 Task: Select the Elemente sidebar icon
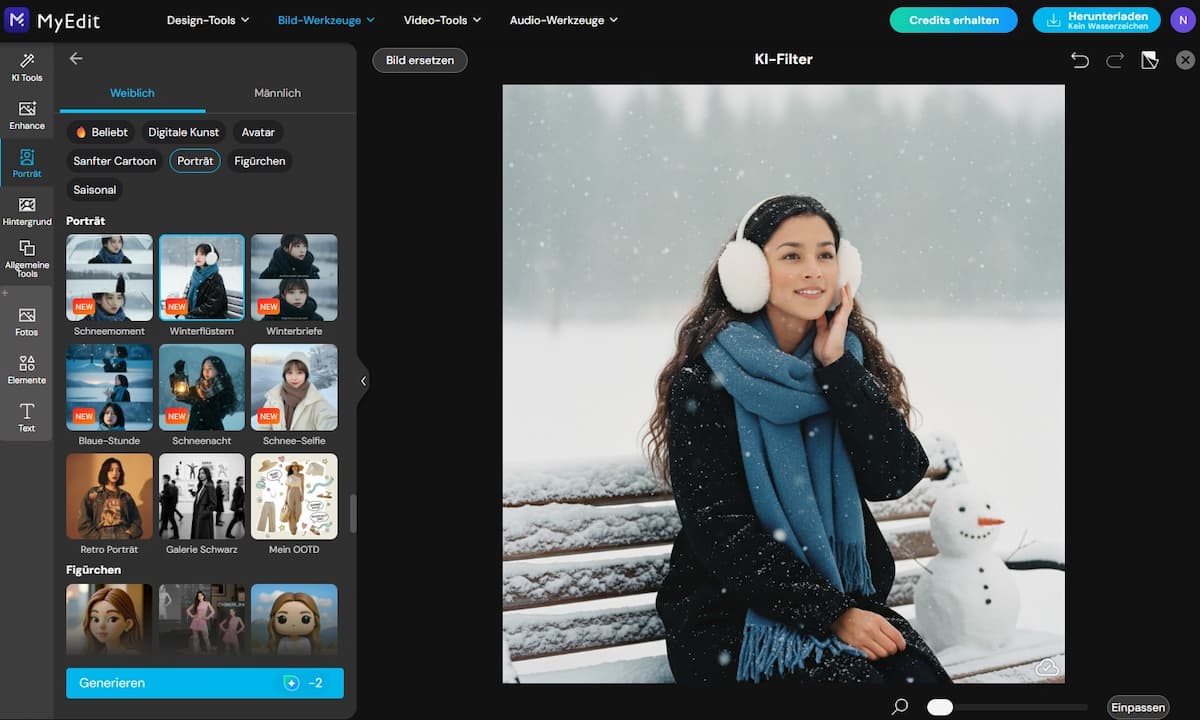[27, 368]
